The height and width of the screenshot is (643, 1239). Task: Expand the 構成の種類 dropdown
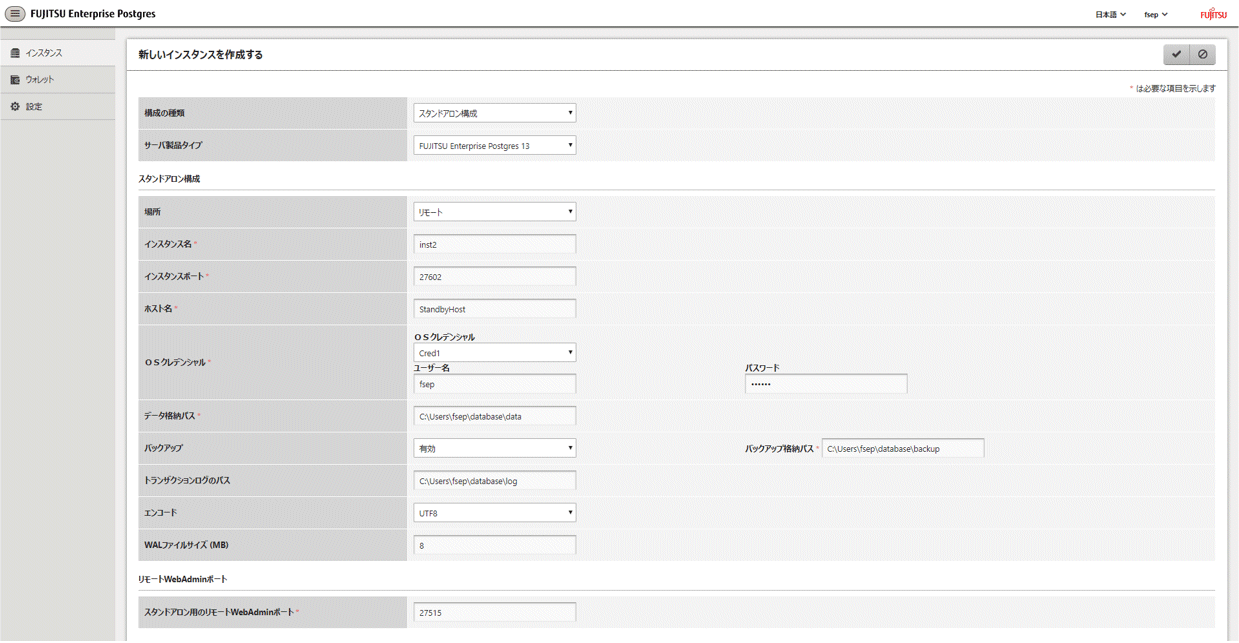point(495,113)
